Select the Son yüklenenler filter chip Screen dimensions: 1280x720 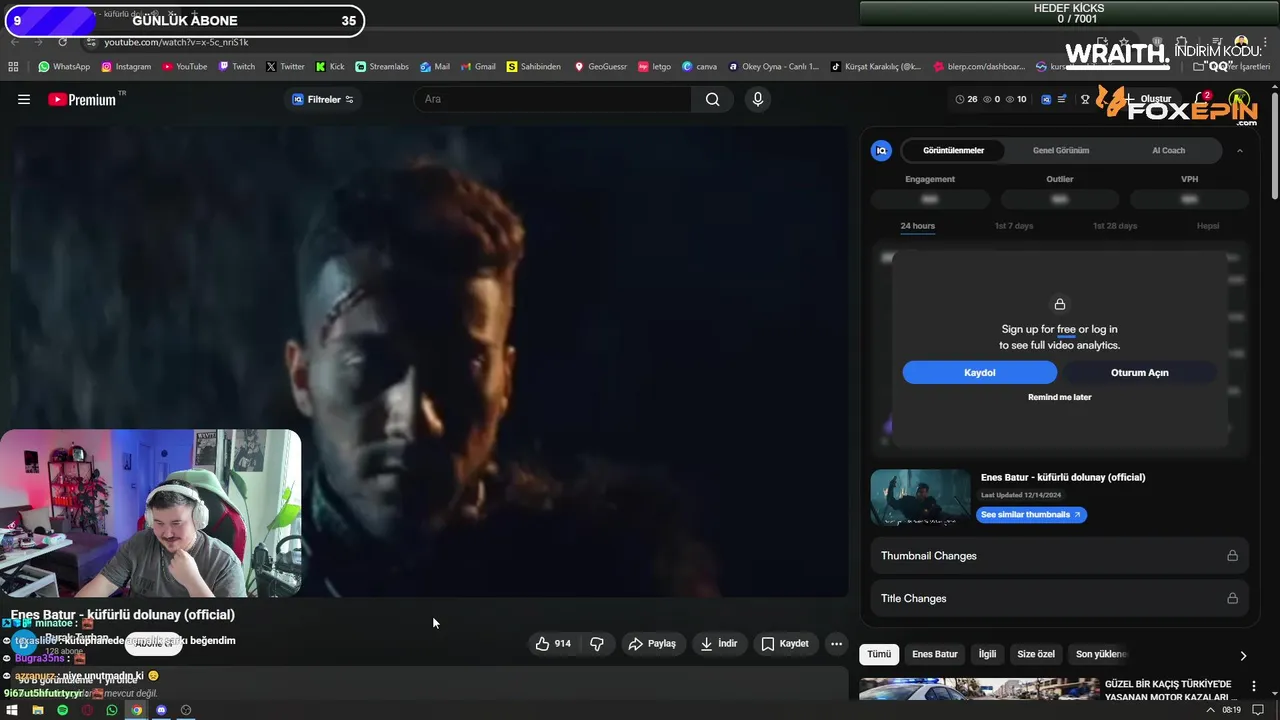pos(1101,654)
